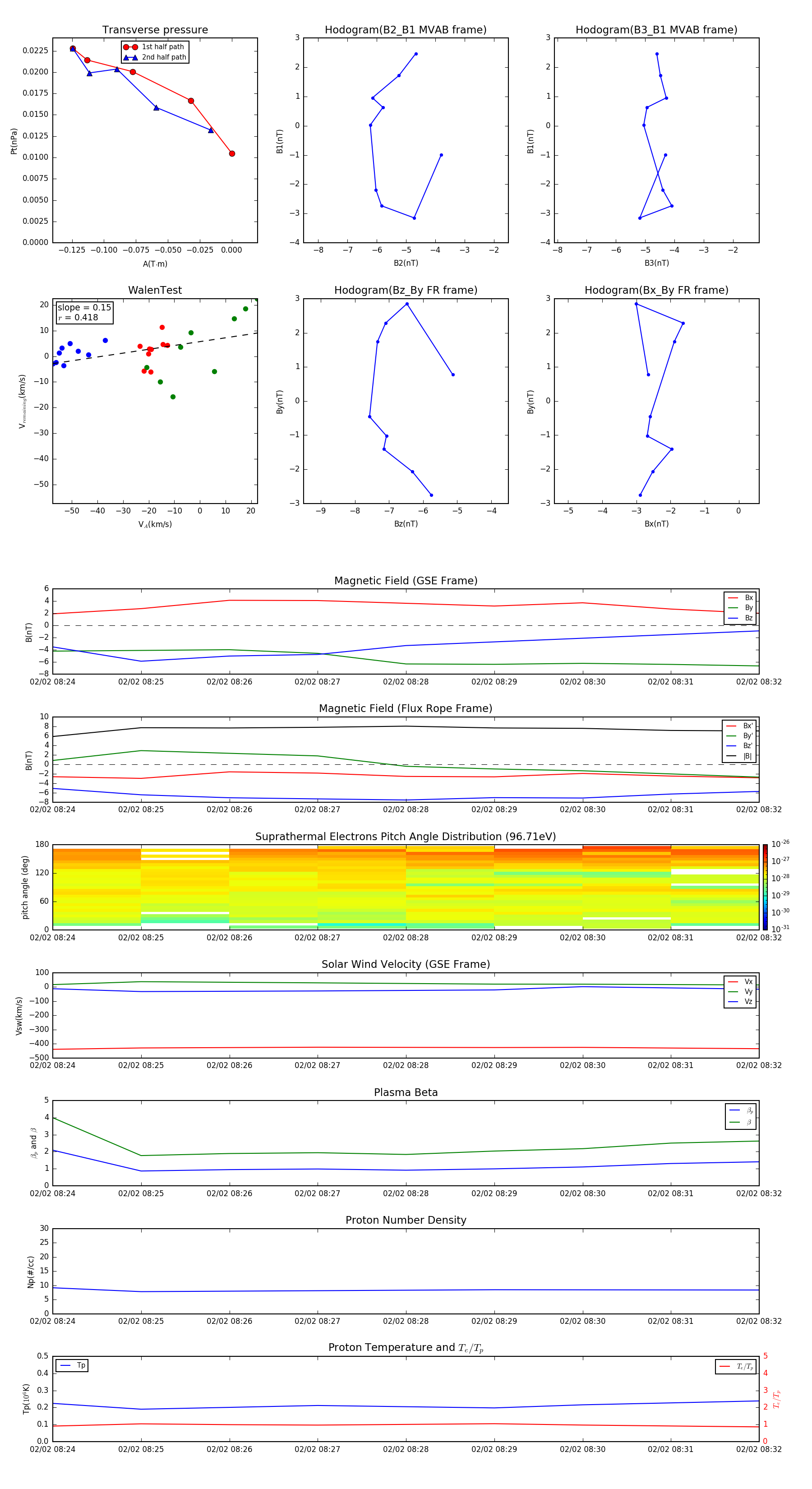Select the Bz legend entry in GSE magnetic field panel
Viewport: 812px width, 1489px height.
click(740, 618)
